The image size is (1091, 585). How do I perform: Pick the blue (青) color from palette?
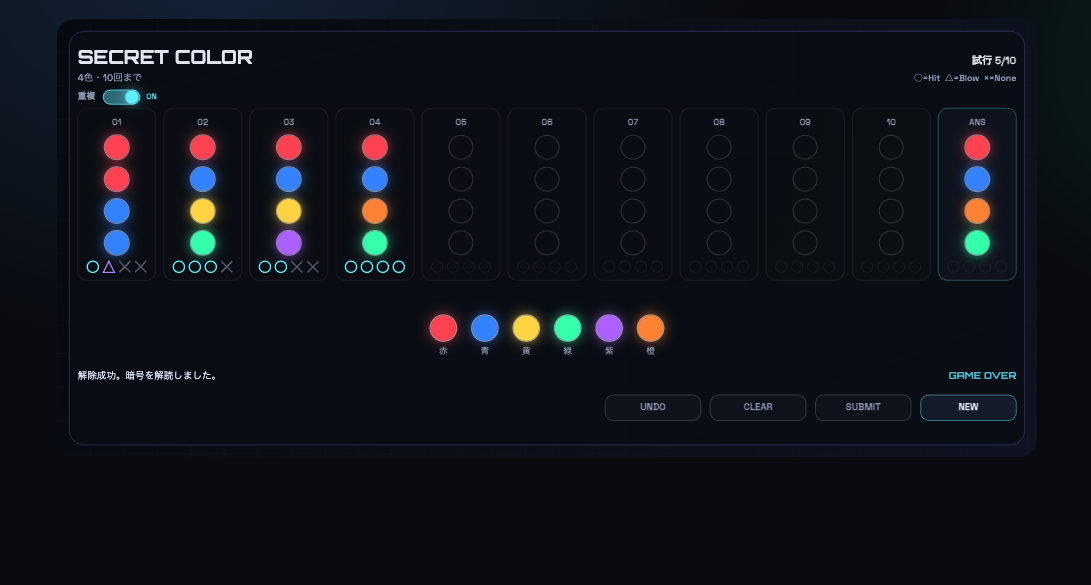click(485, 328)
